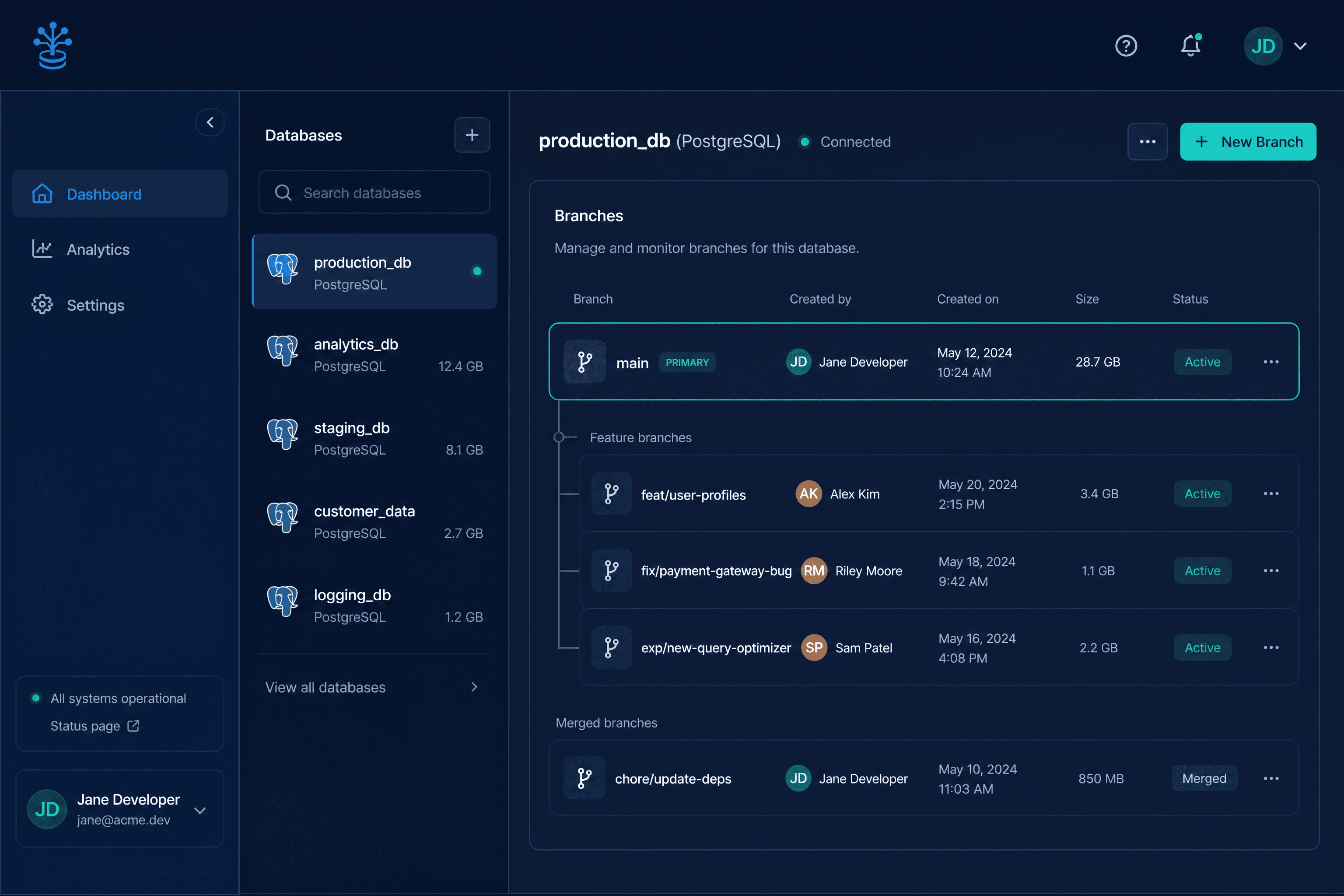This screenshot has width=1344, height=896.
Task: Click the branch icon of the main row
Action: click(x=584, y=362)
